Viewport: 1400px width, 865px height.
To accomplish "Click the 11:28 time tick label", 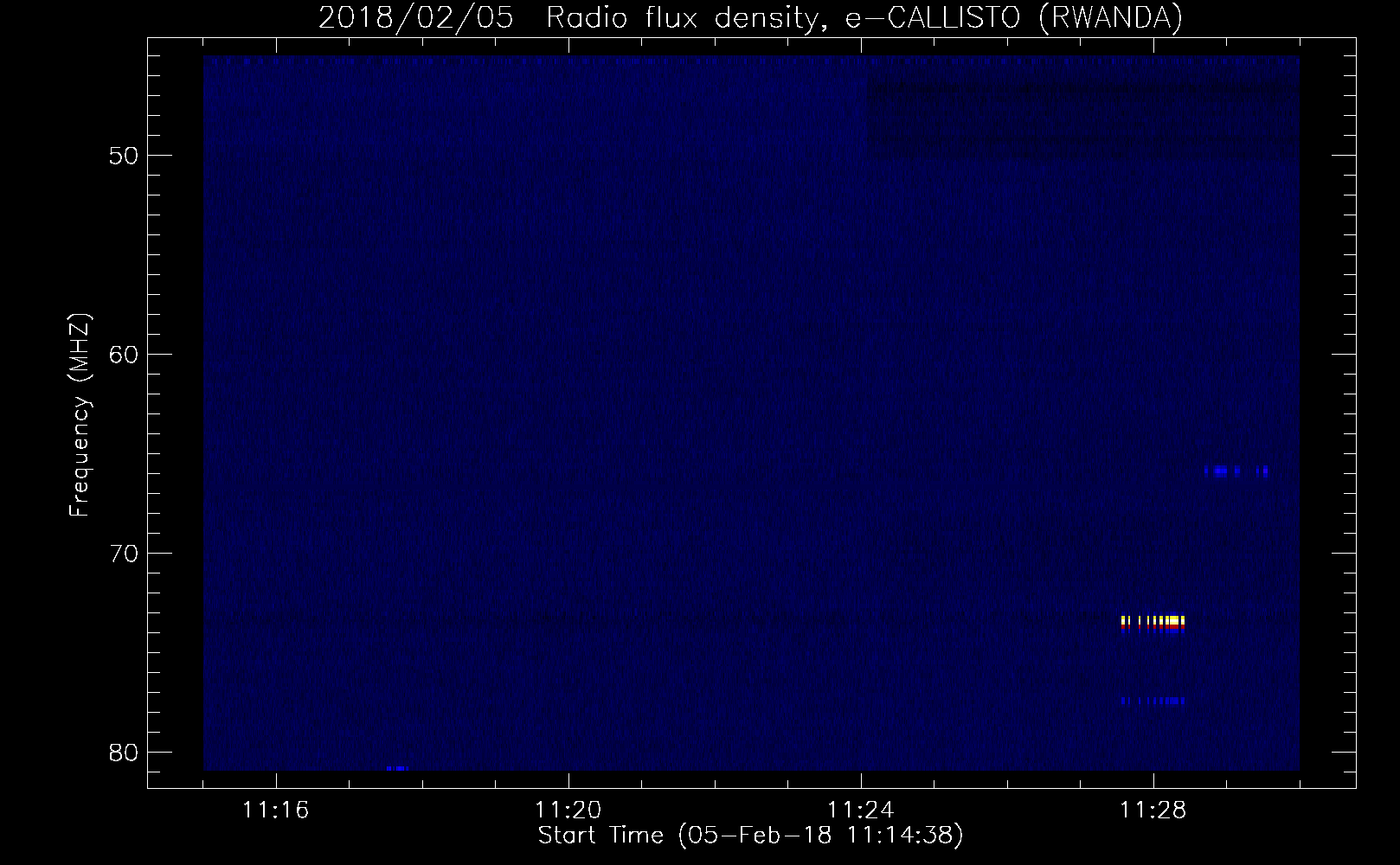I will coord(1153,811).
